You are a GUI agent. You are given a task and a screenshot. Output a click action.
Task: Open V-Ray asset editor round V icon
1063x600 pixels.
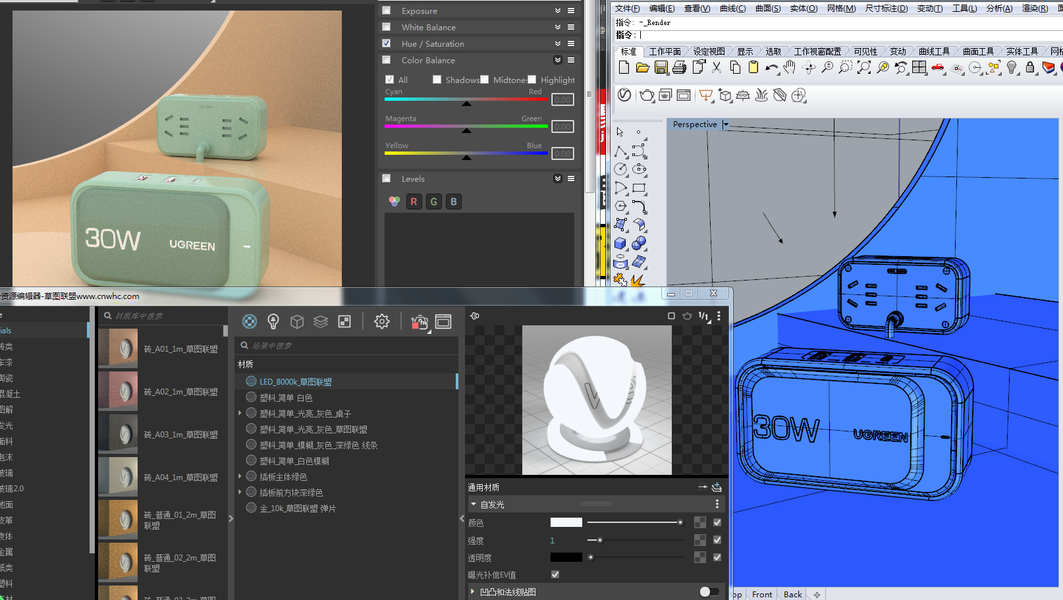click(624, 95)
